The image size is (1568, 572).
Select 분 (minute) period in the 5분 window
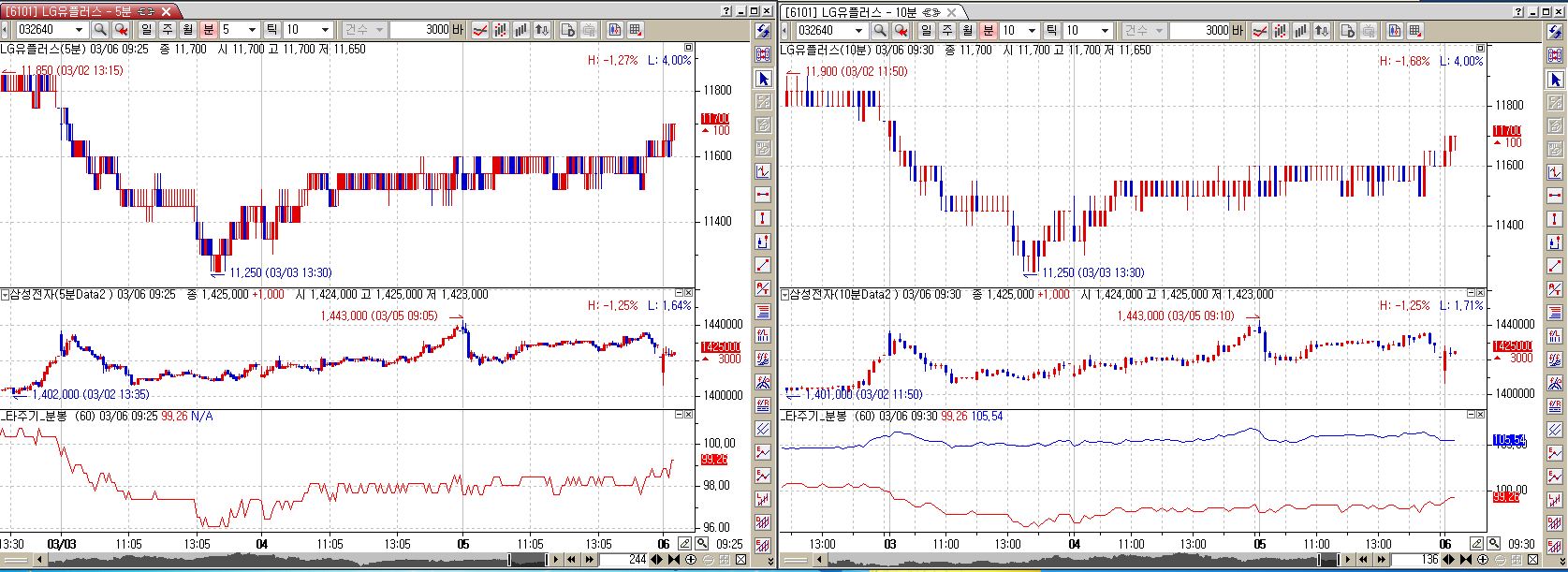tap(208, 30)
